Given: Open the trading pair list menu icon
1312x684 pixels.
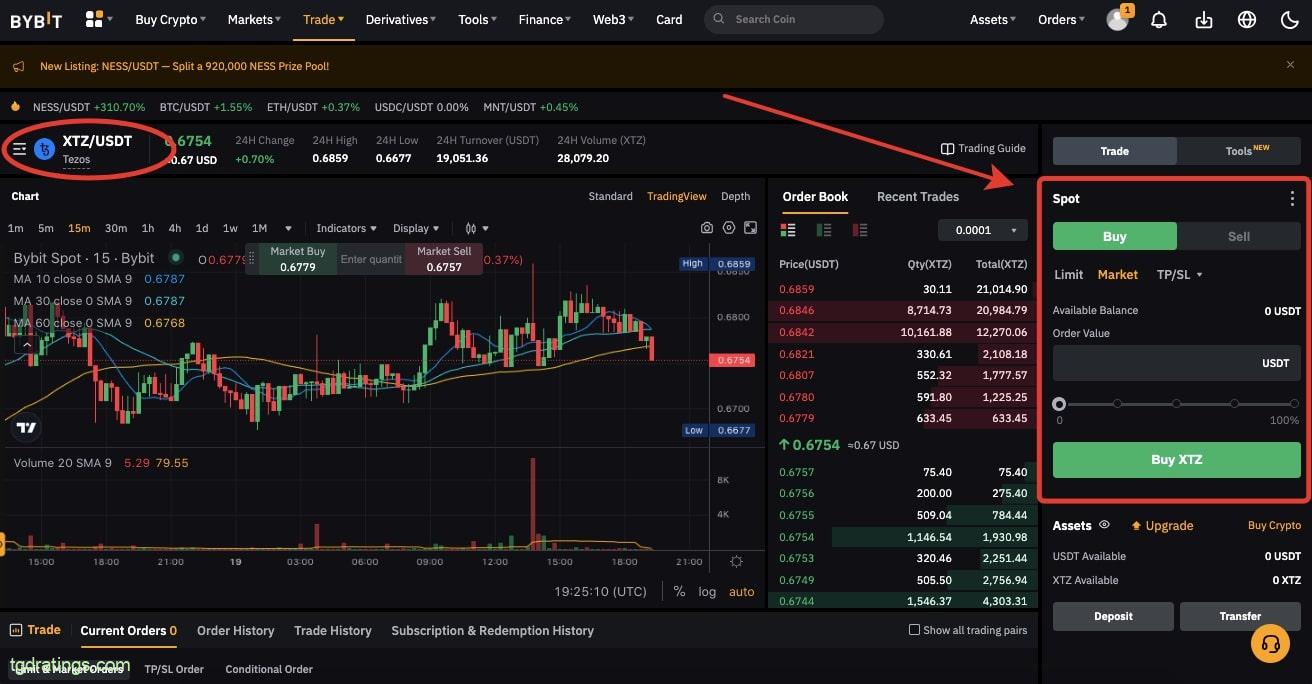Looking at the screenshot, I should tap(19, 149).
